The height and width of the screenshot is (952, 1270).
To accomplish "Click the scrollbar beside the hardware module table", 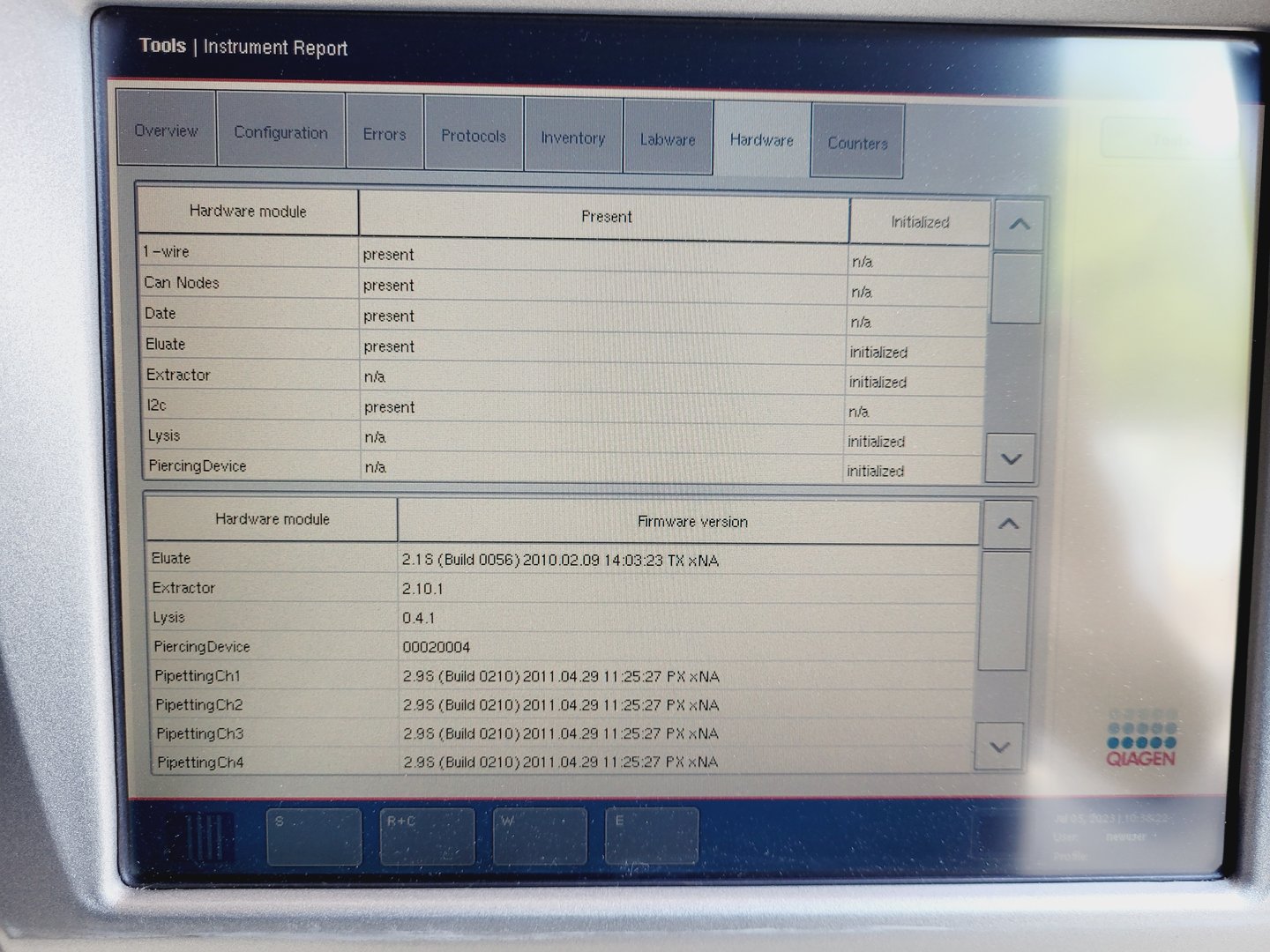I will (1016, 291).
